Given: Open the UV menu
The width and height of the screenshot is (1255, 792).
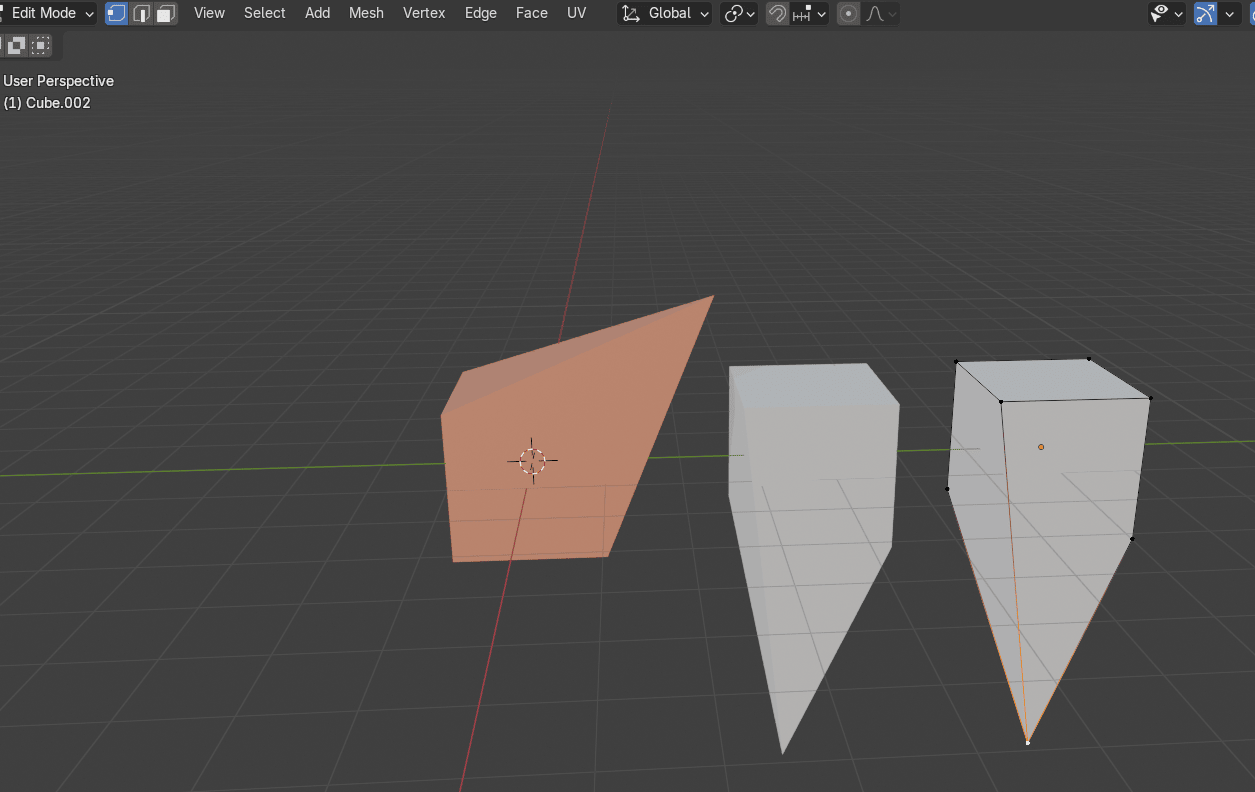Looking at the screenshot, I should tap(576, 13).
